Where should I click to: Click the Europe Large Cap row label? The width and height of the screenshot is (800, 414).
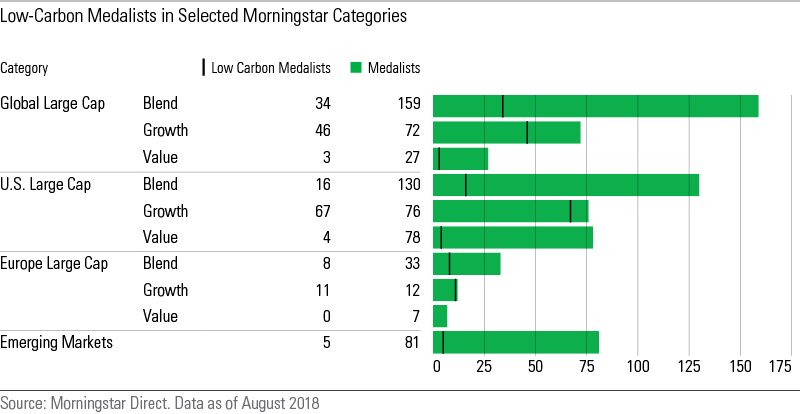click(54, 264)
